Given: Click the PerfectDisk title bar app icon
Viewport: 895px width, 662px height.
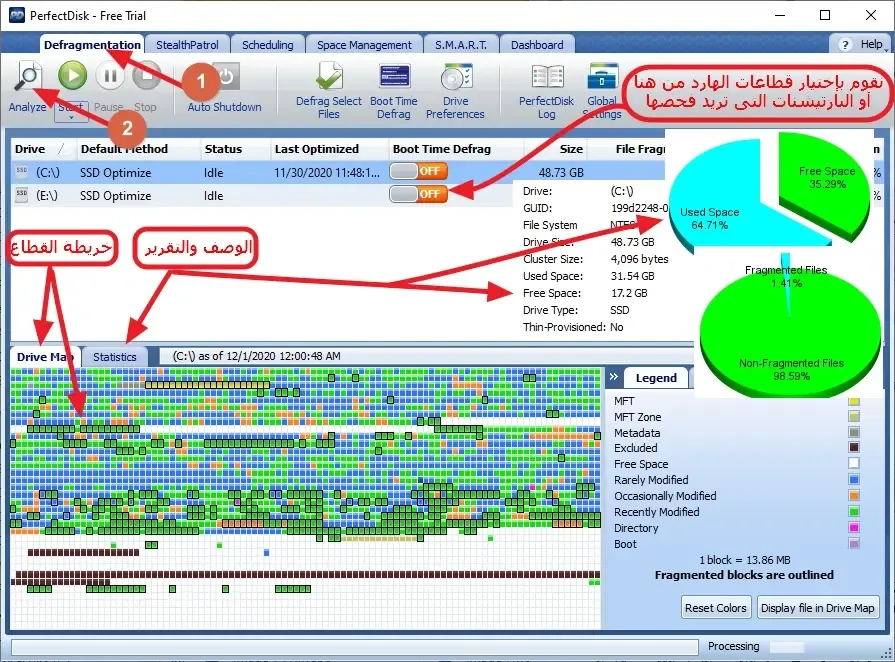Looking at the screenshot, I should [x=17, y=15].
